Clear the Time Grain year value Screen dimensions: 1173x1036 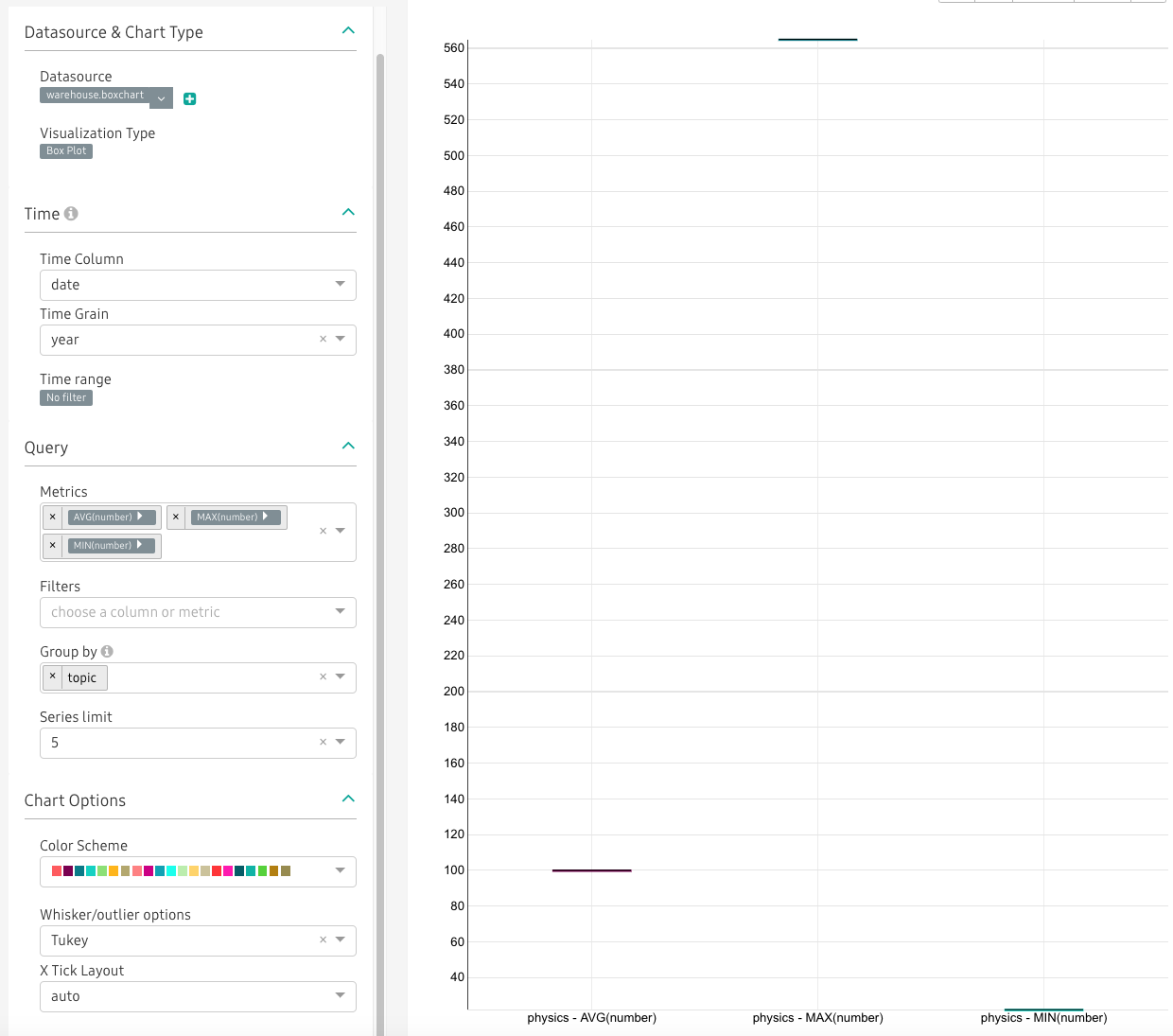[x=323, y=339]
